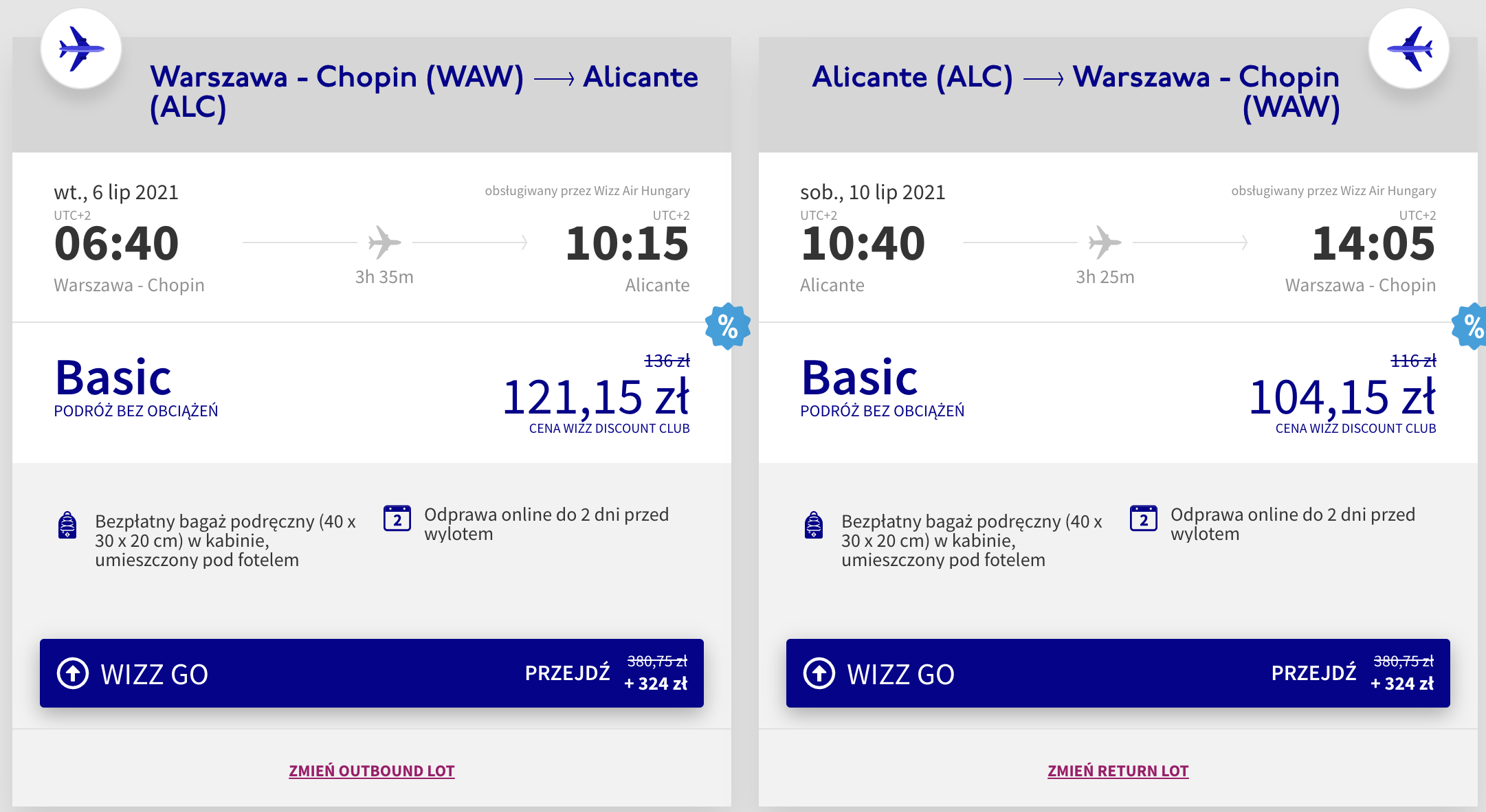
Task: Click the backpack baggage icon in outbound card
Action: [67, 525]
